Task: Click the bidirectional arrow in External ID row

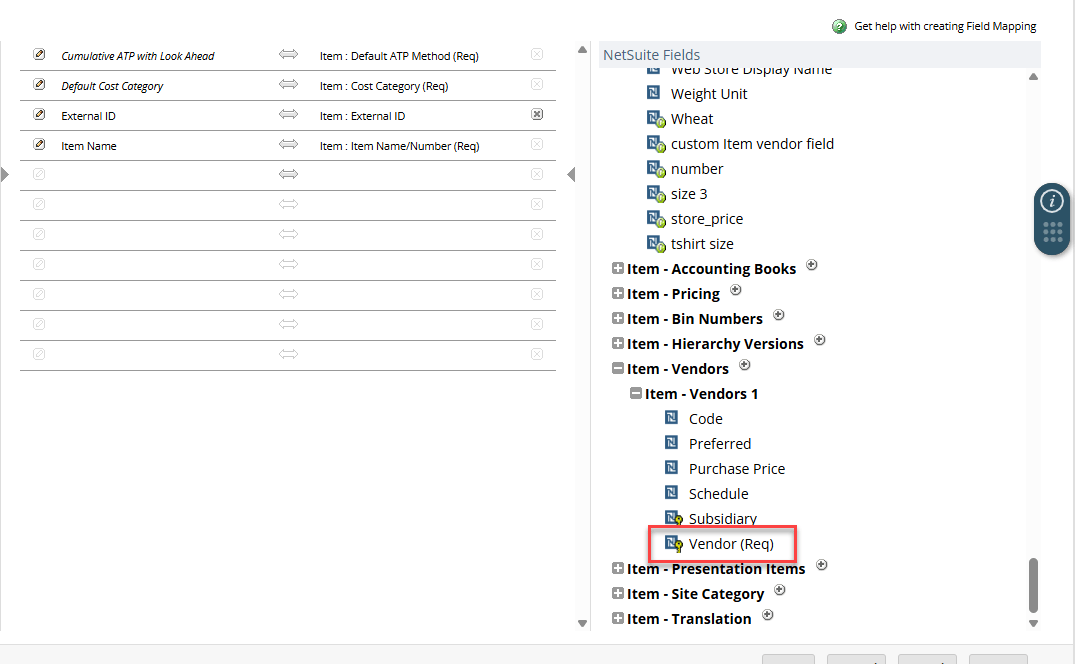Action: point(289,114)
